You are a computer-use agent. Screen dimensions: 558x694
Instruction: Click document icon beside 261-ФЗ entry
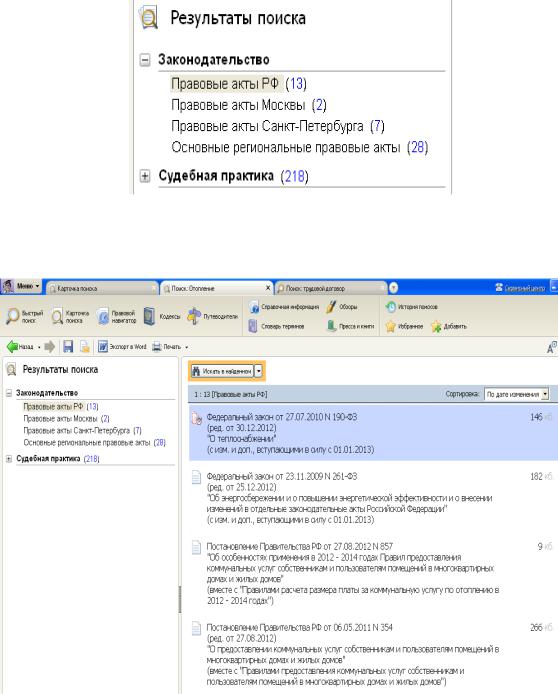pyautogui.click(x=196, y=477)
